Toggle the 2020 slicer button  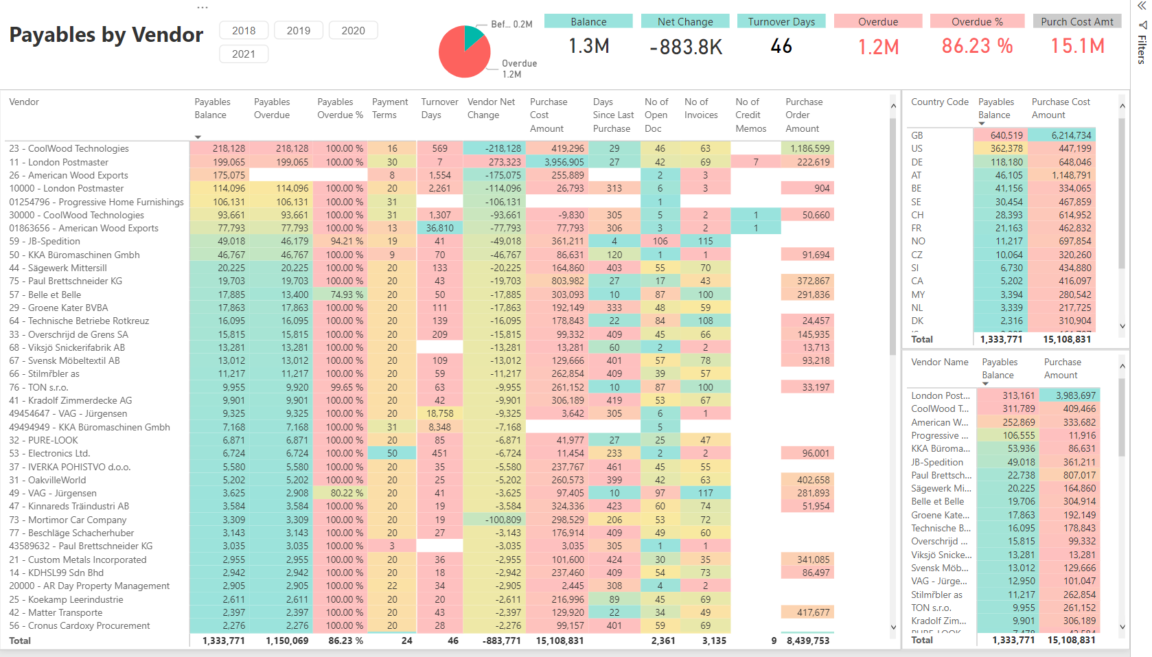pos(353,30)
